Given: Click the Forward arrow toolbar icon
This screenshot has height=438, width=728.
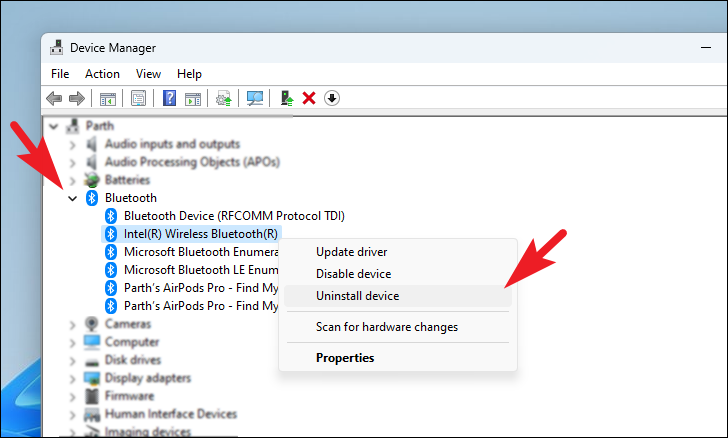Looking at the screenshot, I should pyautogui.click(x=77, y=98).
